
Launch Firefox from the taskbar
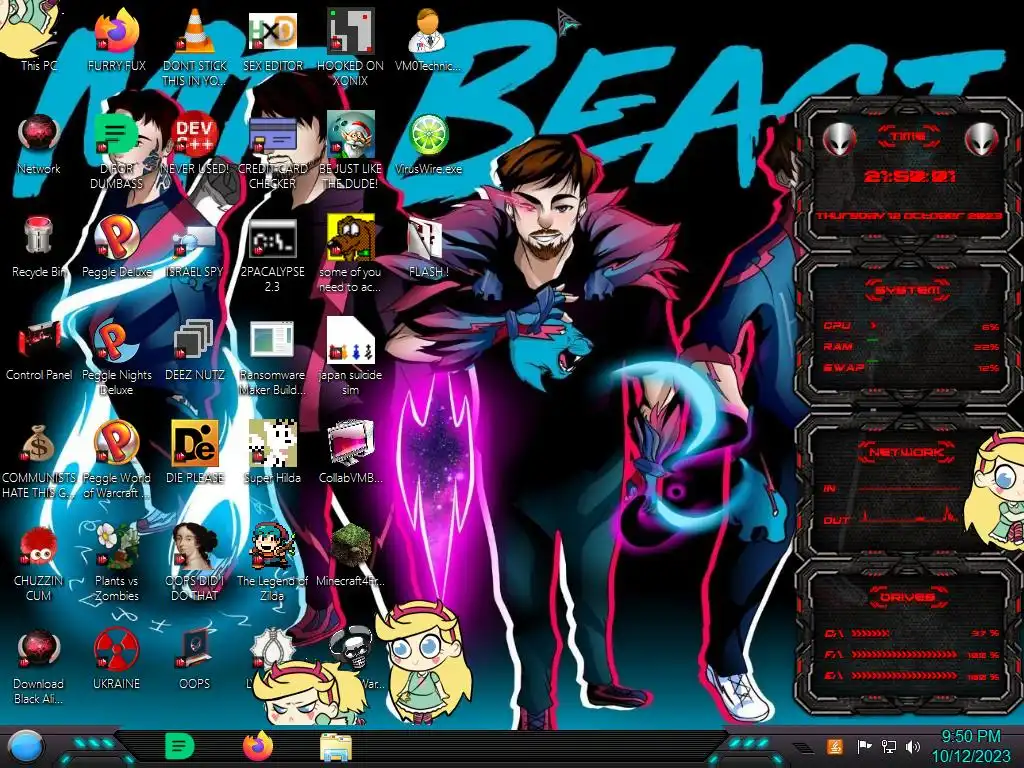click(x=258, y=746)
